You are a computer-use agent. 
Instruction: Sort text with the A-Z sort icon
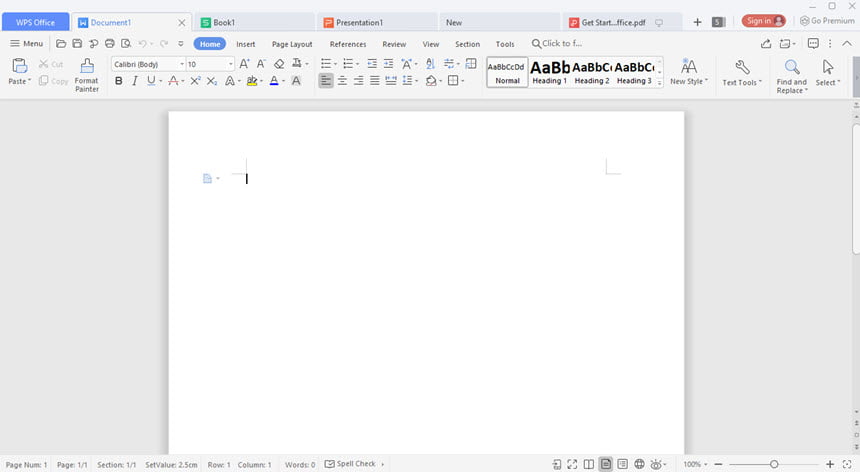pos(431,64)
